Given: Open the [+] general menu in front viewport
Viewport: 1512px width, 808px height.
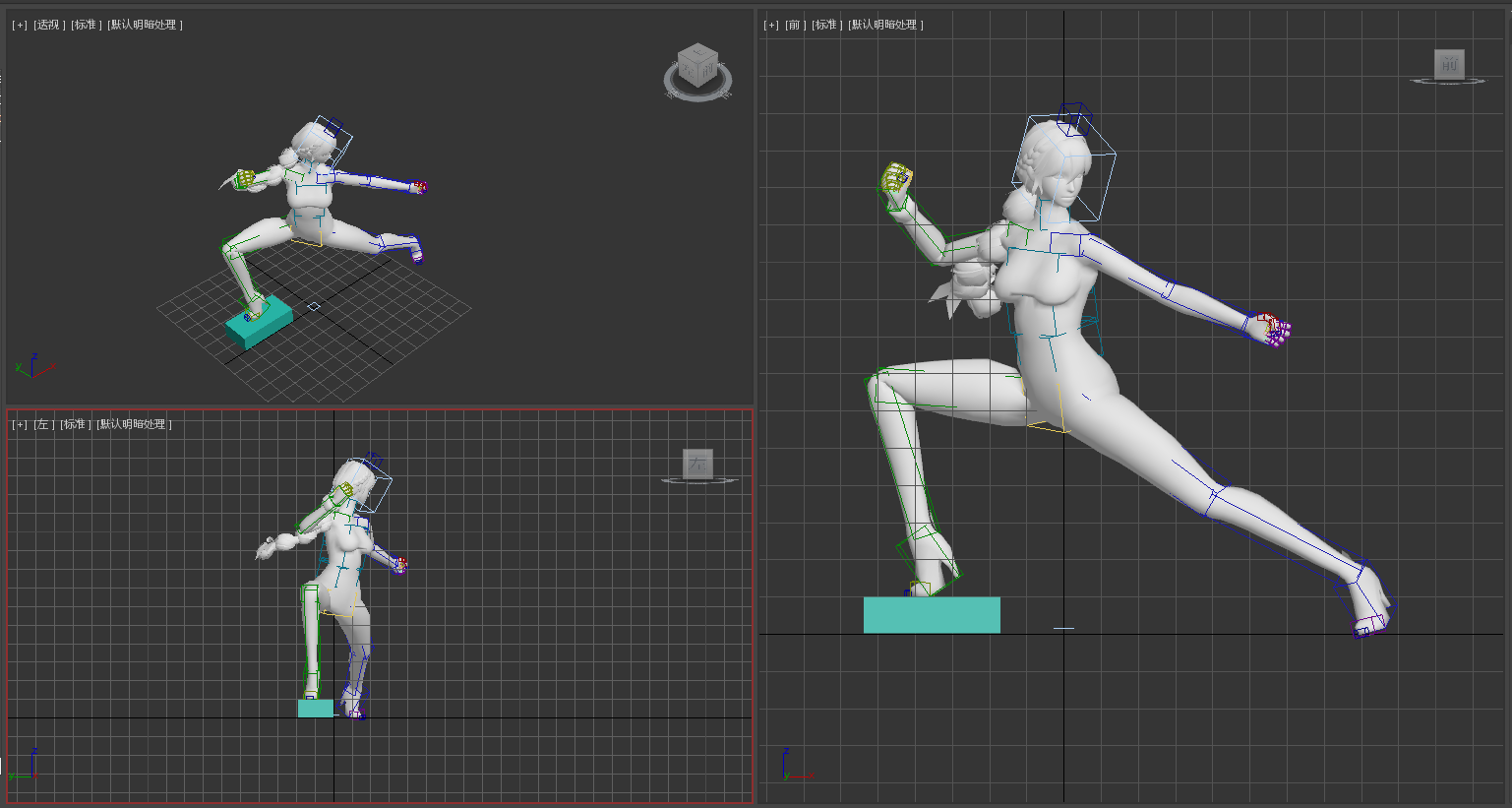Looking at the screenshot, I should 771,25.
